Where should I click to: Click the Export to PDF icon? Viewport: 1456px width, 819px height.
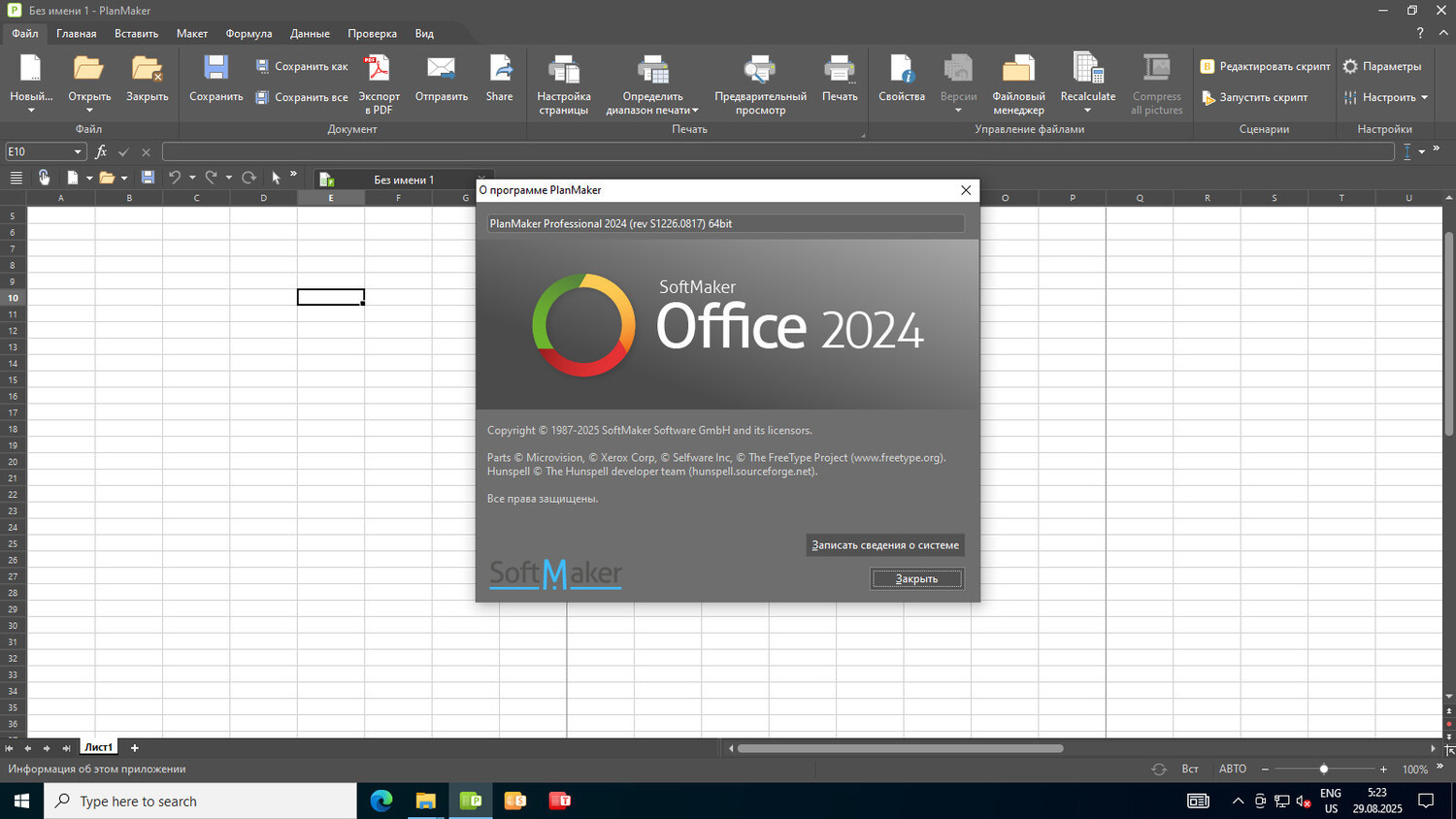[x=378, y=70]
